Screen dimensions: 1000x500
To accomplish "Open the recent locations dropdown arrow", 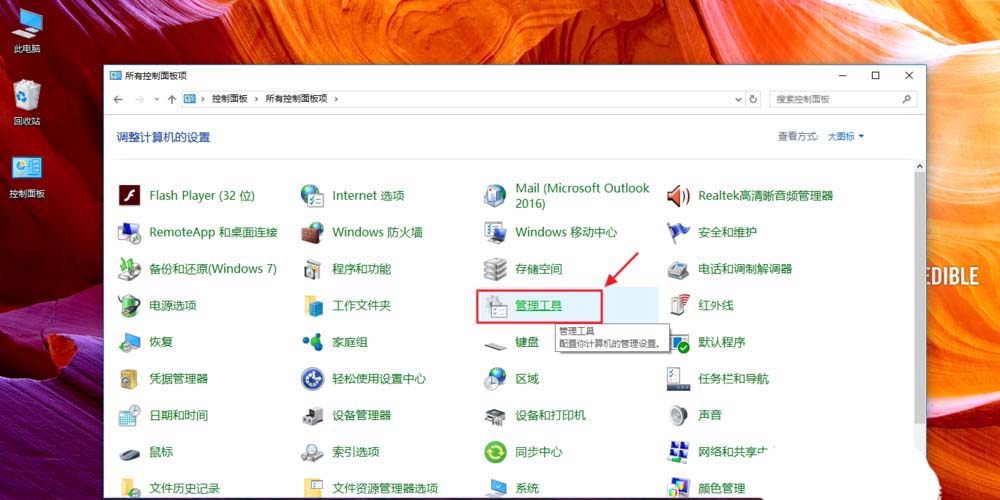I will point(157,99).
